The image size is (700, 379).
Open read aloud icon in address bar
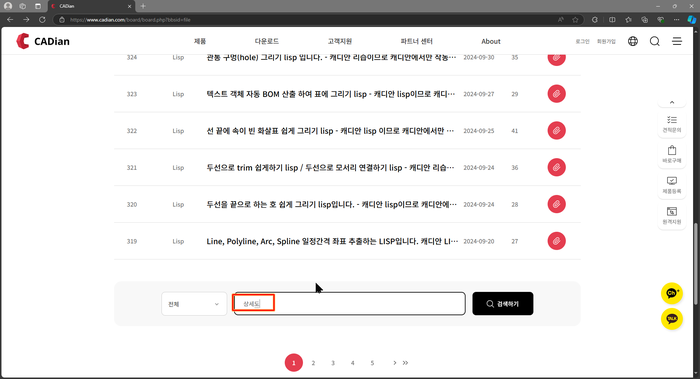click(x=560, y=20)
